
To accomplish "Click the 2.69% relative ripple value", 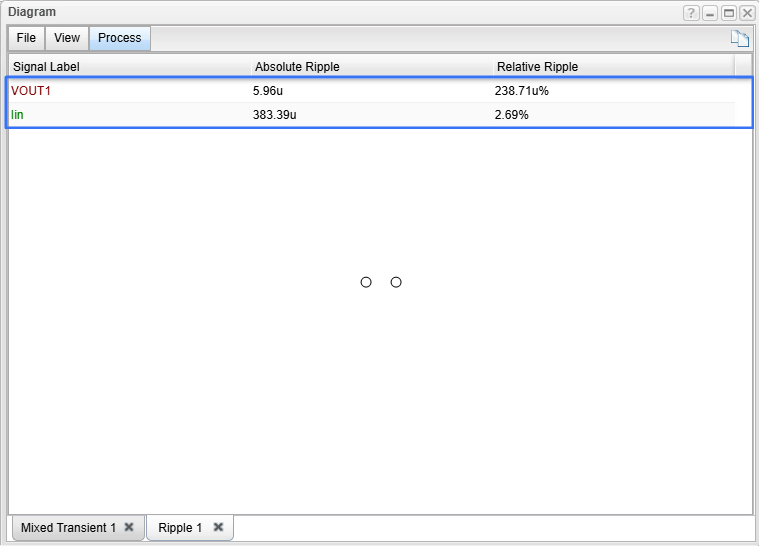I will tap(512, 115).
